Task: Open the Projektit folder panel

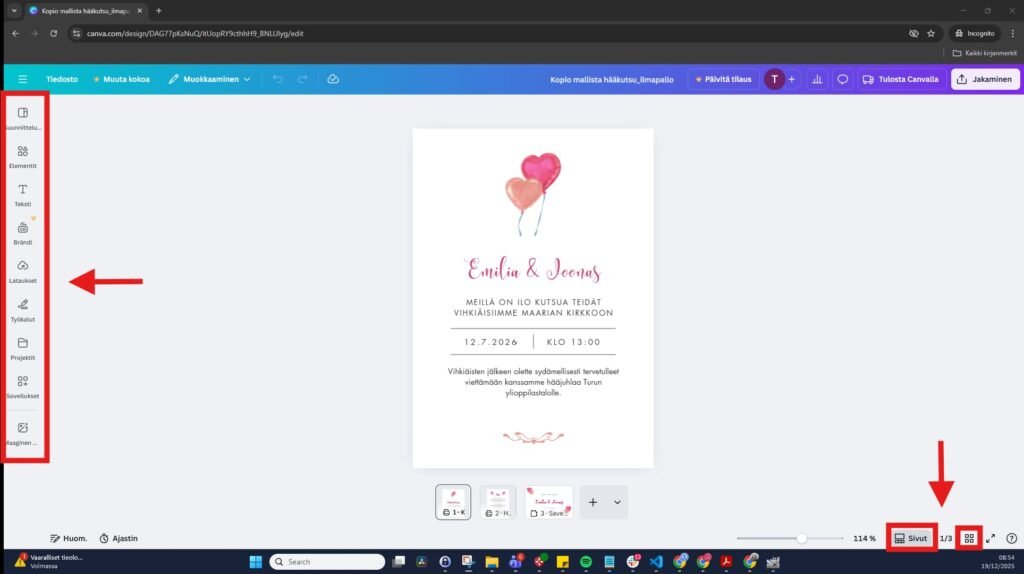Action: coord(23,347)
